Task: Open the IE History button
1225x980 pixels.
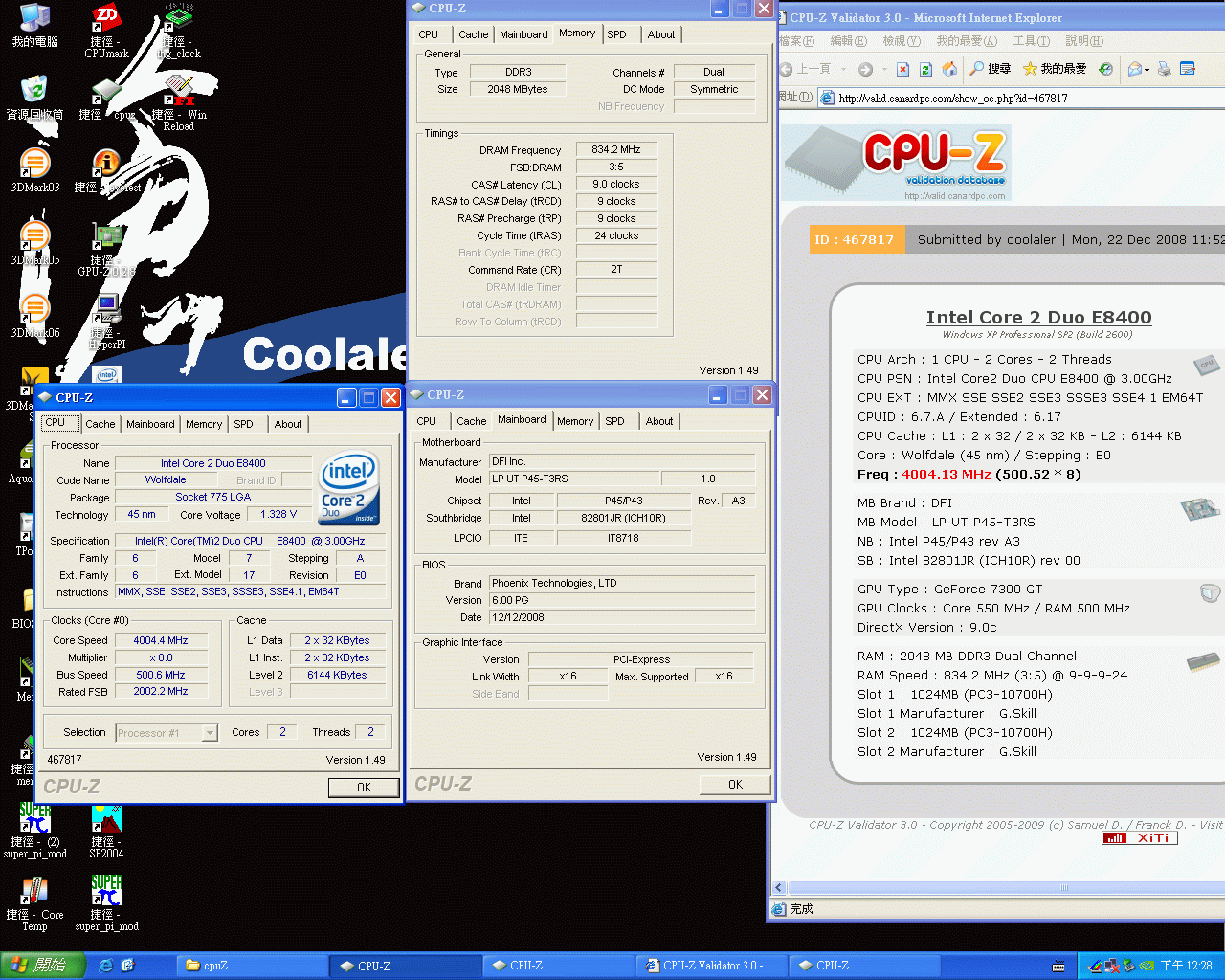Action: tap(1105, 69)
